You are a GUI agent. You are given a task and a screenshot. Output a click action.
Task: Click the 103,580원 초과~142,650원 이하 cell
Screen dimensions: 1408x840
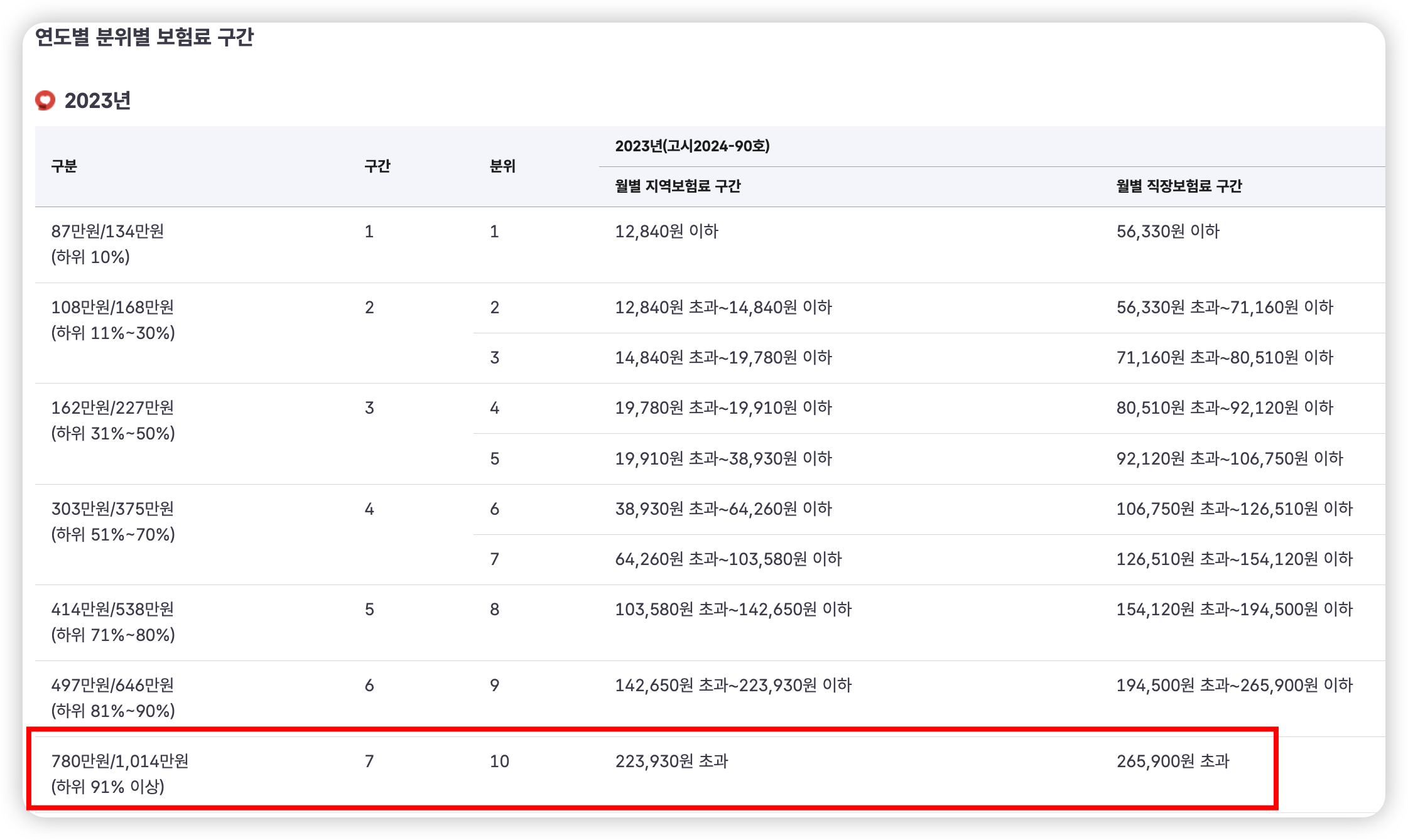[734, 609]
